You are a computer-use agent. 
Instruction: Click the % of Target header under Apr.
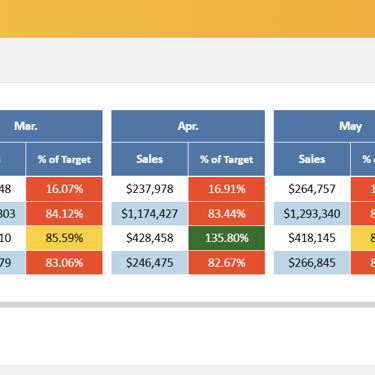click(227, 159)
